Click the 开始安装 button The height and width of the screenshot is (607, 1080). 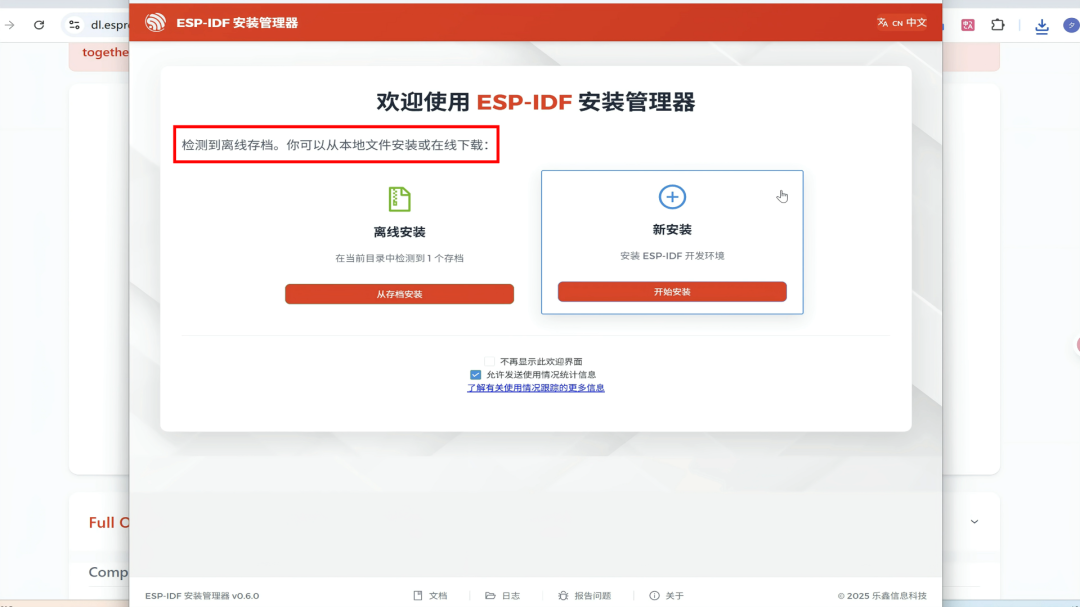click(672, 291)
